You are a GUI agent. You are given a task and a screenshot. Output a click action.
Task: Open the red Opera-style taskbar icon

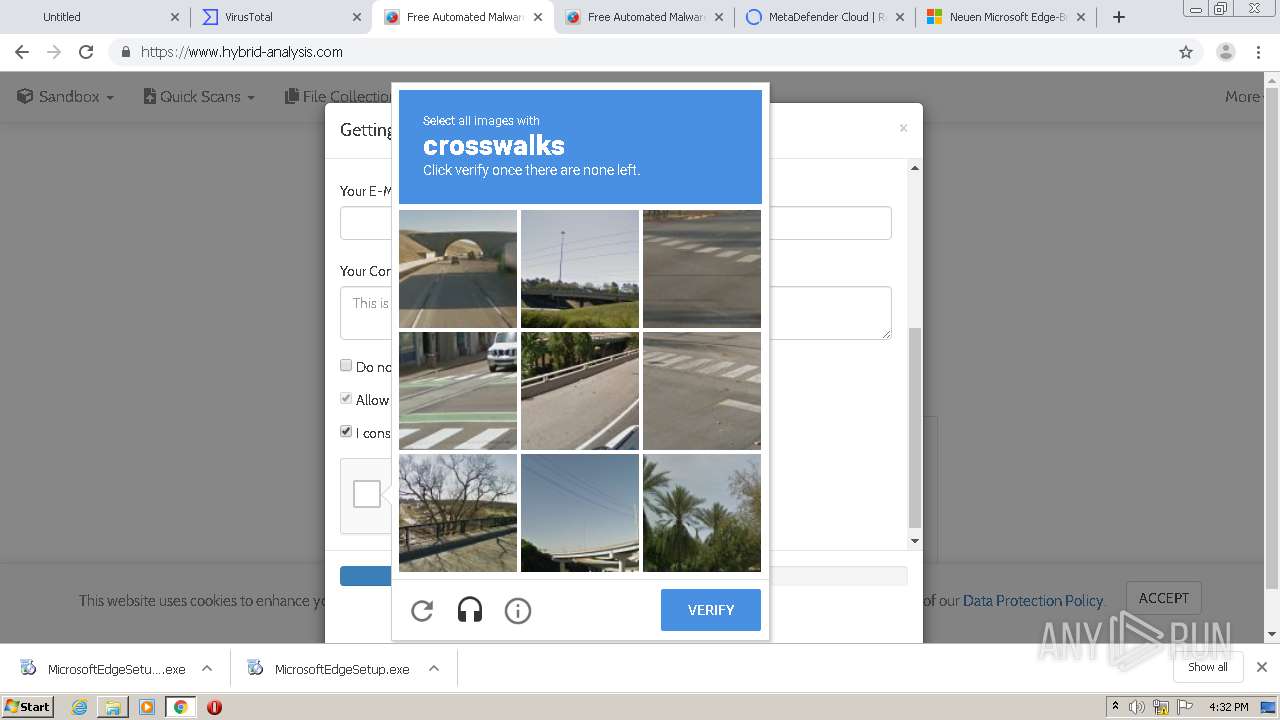click(x=214, y=707)
